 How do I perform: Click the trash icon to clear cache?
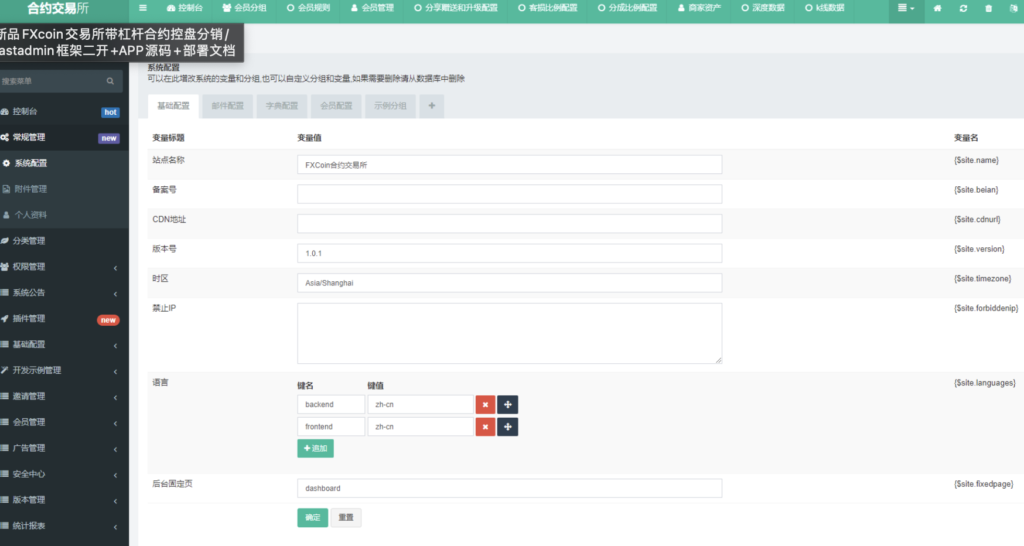click(989, 8)
